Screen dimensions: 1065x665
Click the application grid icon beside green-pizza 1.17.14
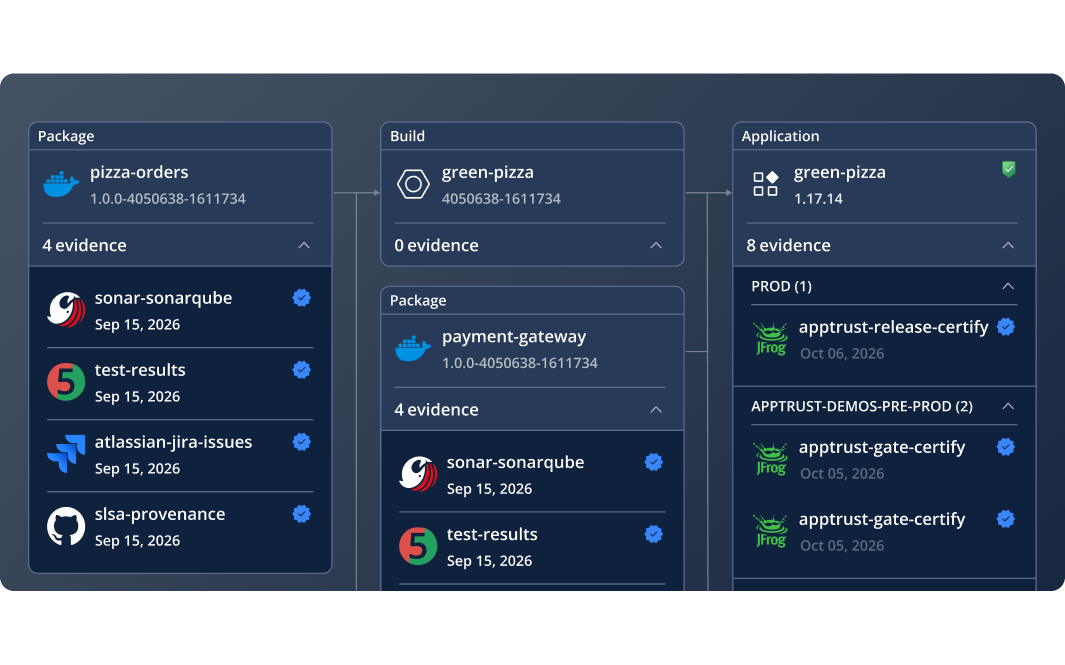[765, 184]
